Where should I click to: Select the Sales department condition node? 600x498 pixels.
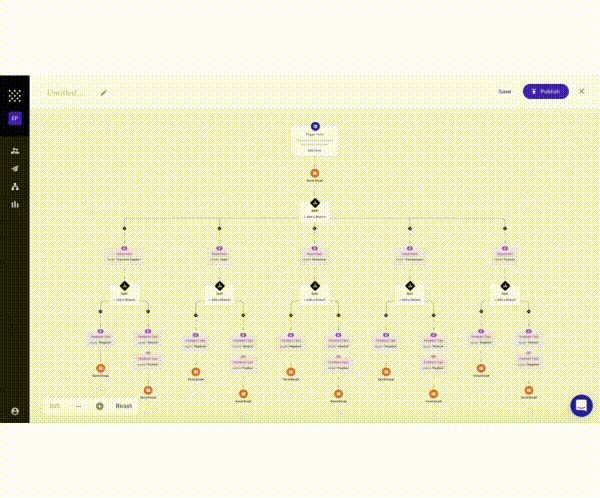click(219, 254)
